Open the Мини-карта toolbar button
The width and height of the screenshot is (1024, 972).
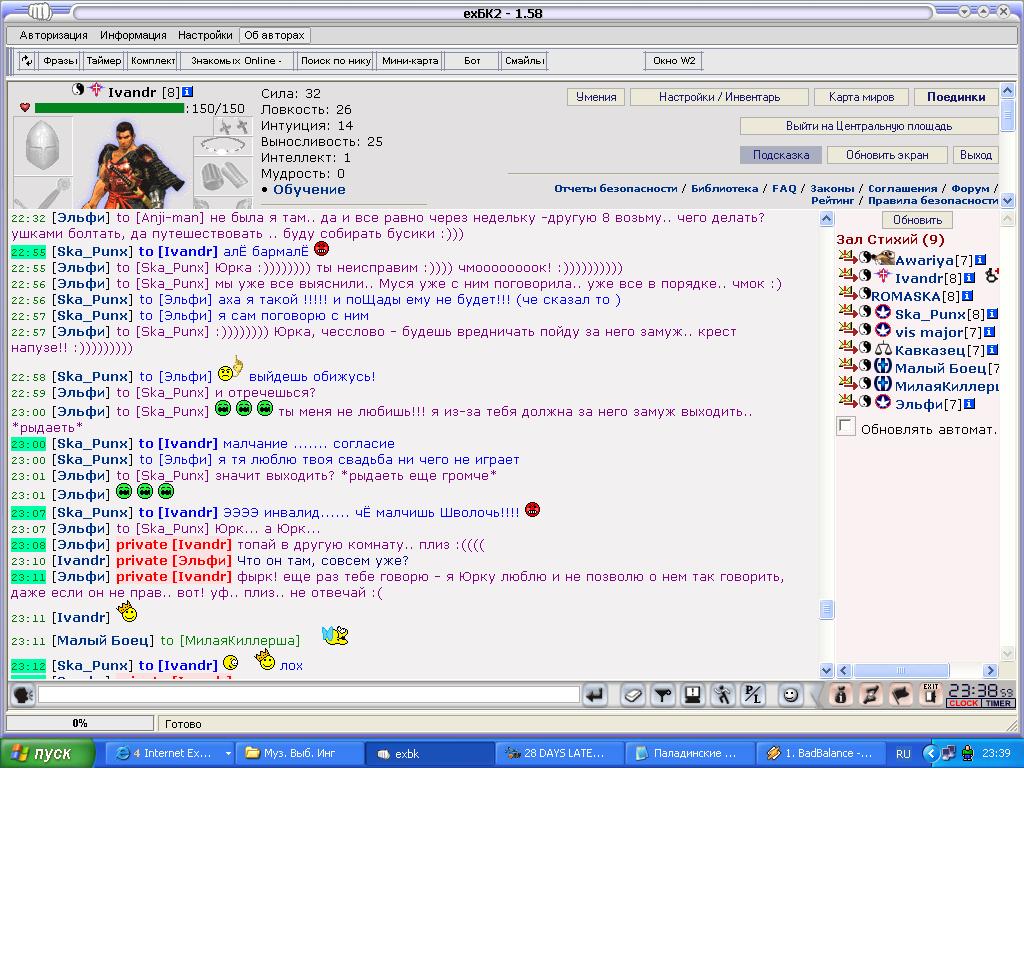pyautogui.click(x=409, y=61)
